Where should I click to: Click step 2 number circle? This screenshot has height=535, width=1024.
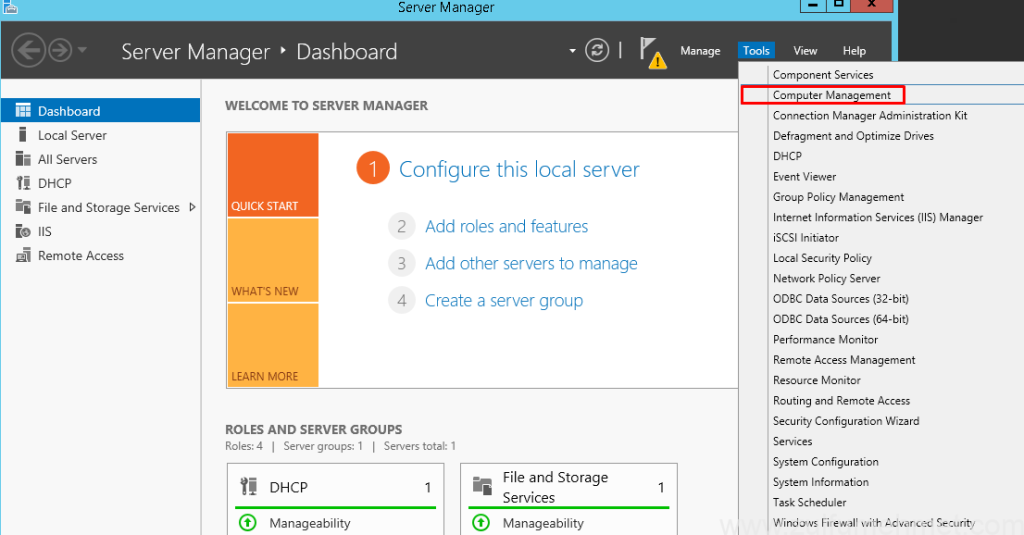pyautogui.click(x=402, y=226)
